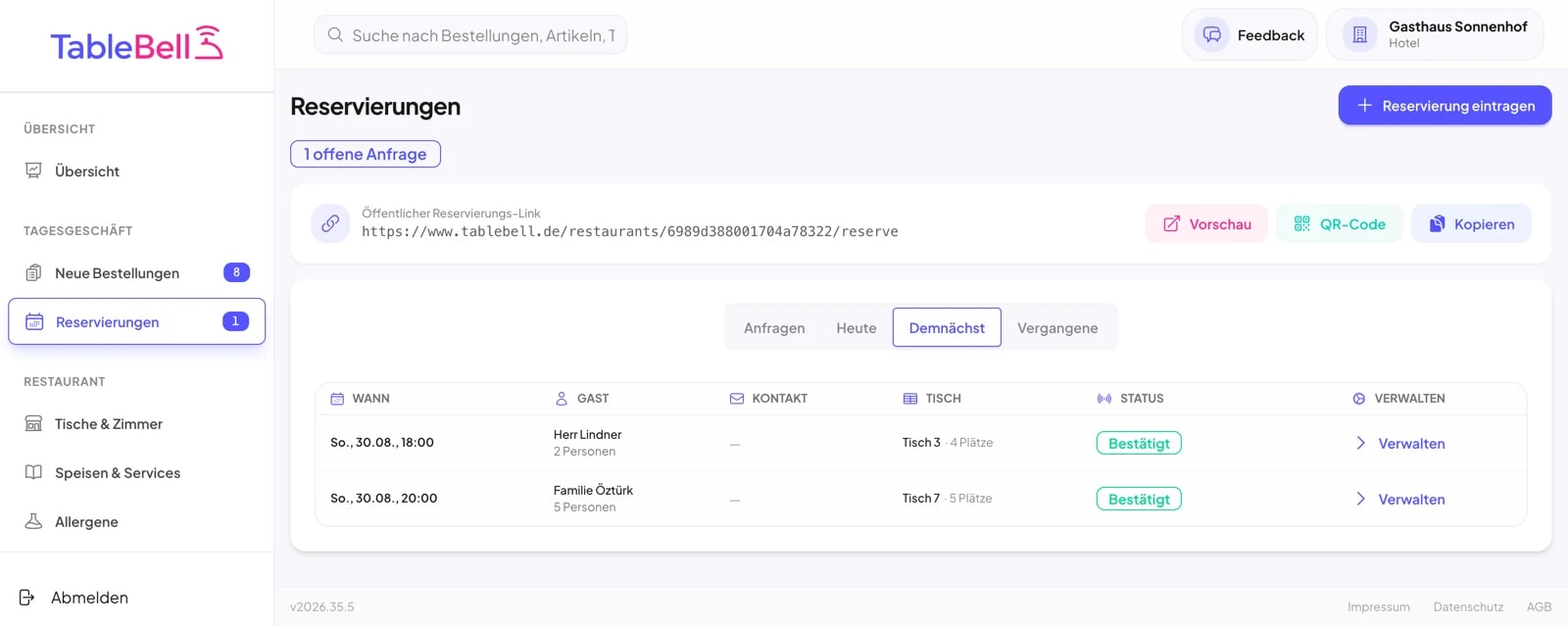Click the Bestätigt status for Familie Öztürk
1568x627 pixels.
tap(1139, 499)
